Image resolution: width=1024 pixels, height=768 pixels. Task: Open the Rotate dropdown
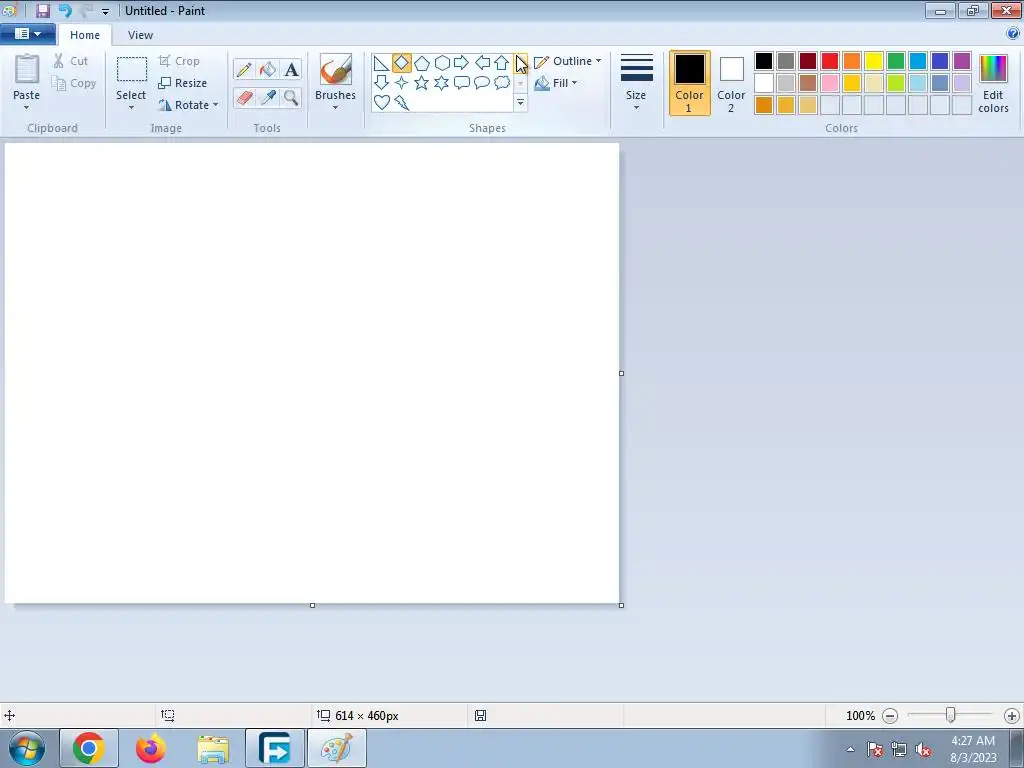click(187, 105)
